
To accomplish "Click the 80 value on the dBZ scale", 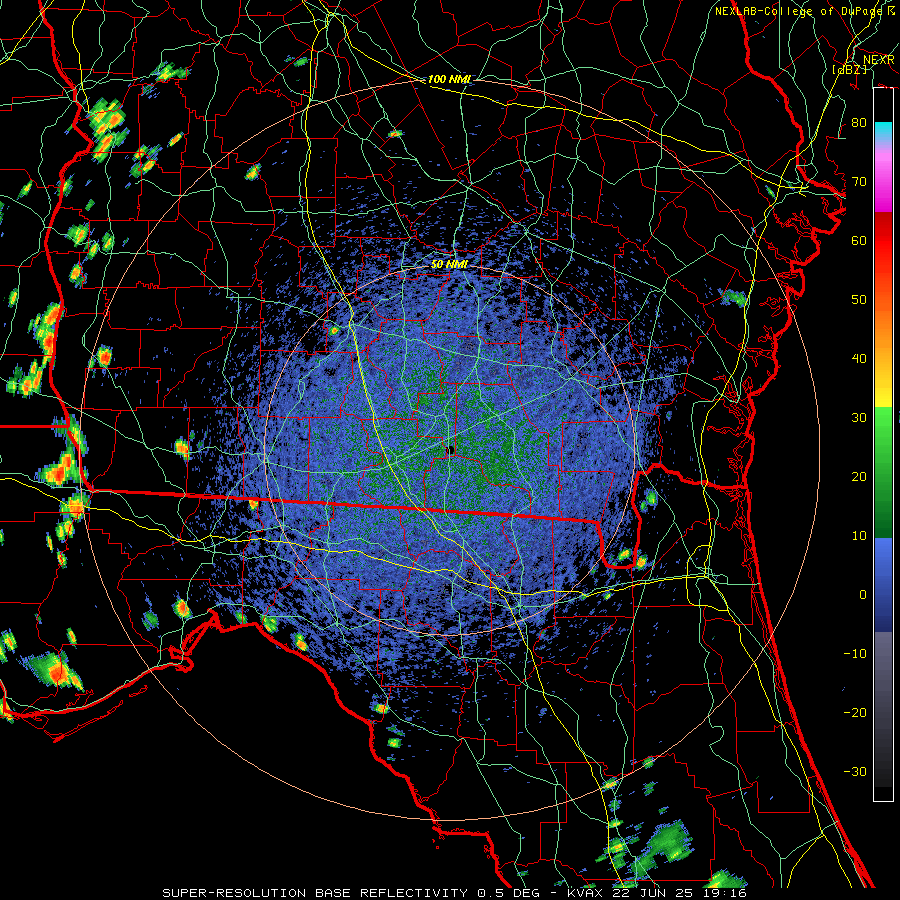I will (x=859, y=123).
